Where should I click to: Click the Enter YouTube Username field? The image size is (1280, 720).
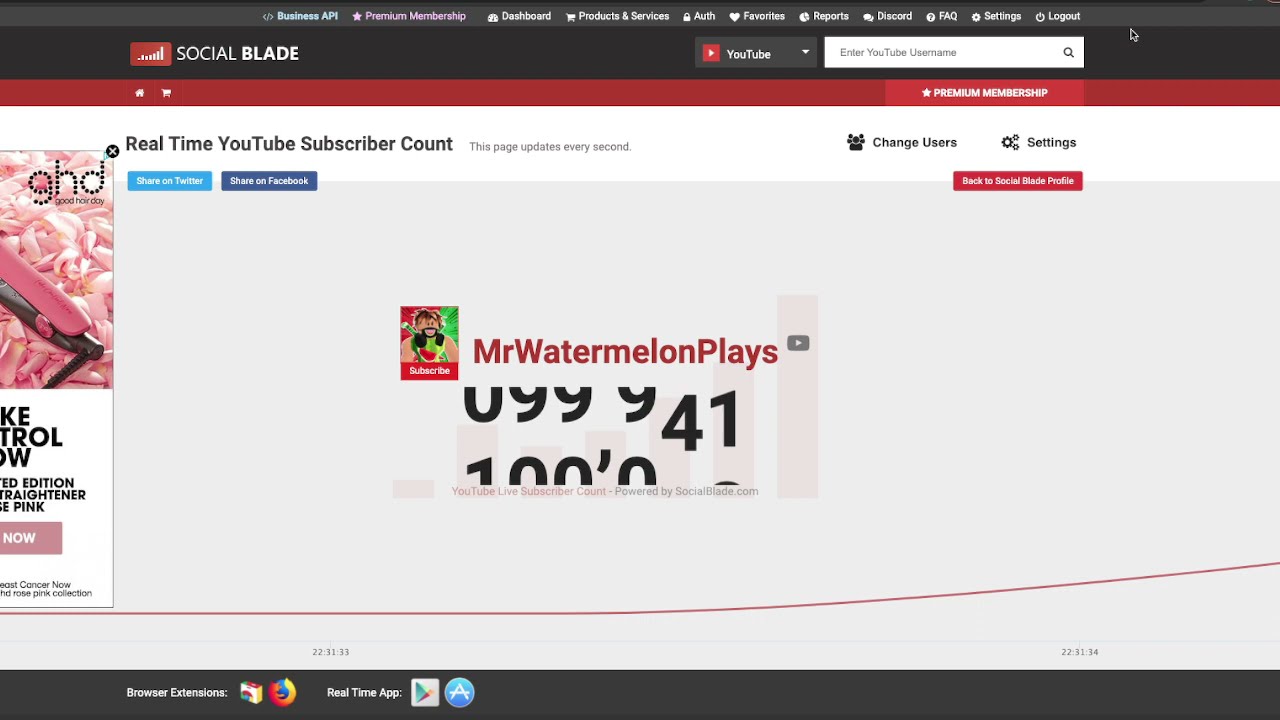pos(940,52)
